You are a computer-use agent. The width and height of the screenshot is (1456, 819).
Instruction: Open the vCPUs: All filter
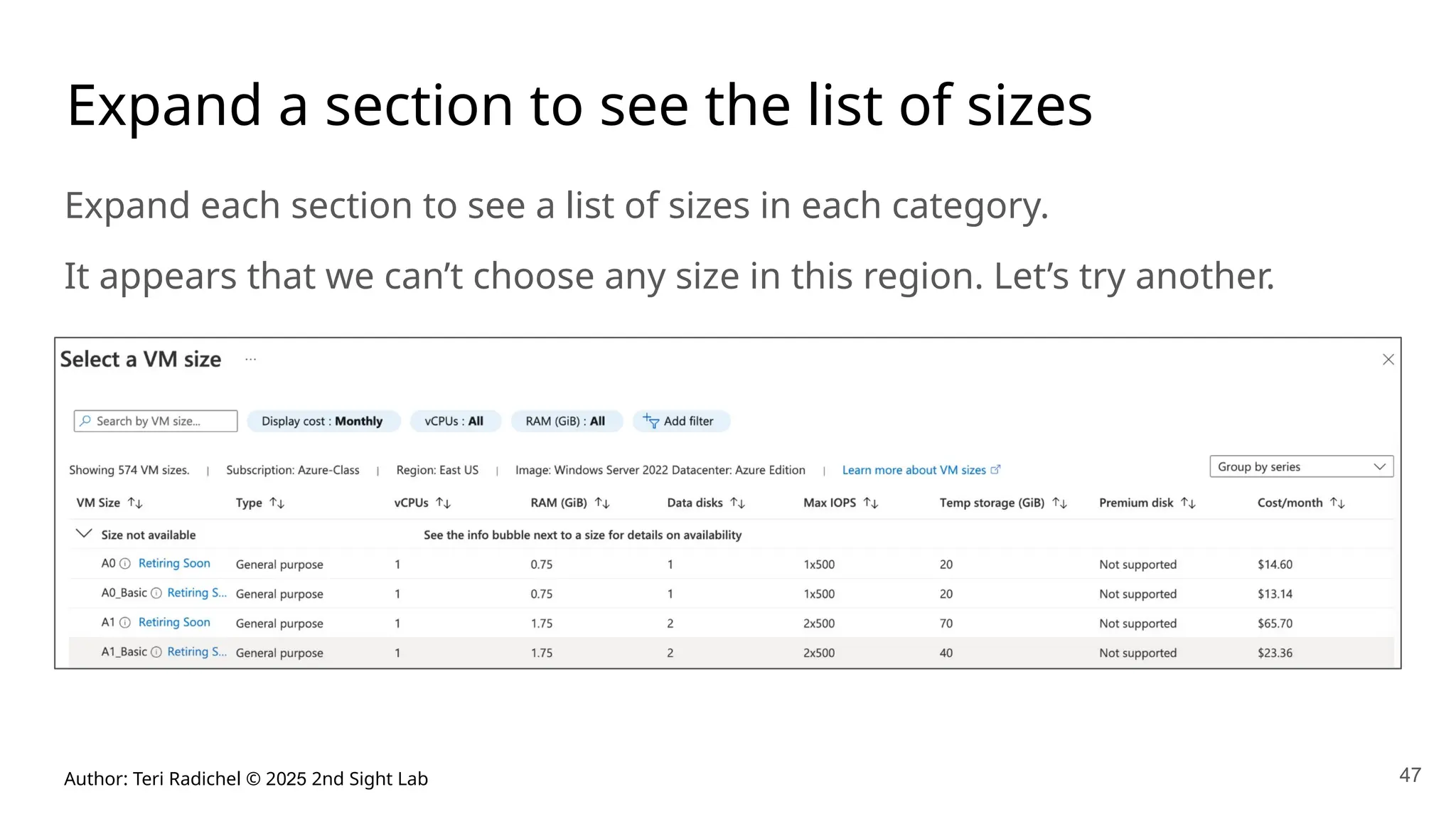[x=454, y=421]
